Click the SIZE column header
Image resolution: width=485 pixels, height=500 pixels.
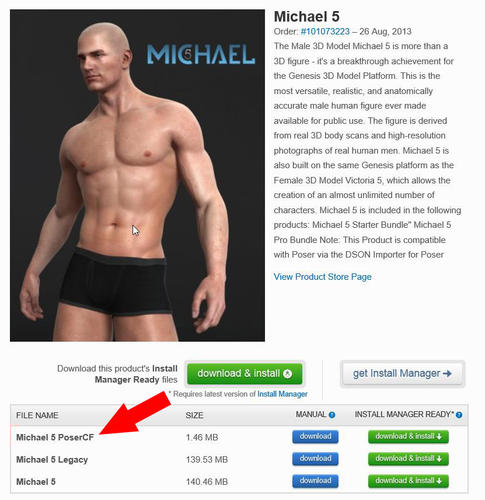[194, 415]
